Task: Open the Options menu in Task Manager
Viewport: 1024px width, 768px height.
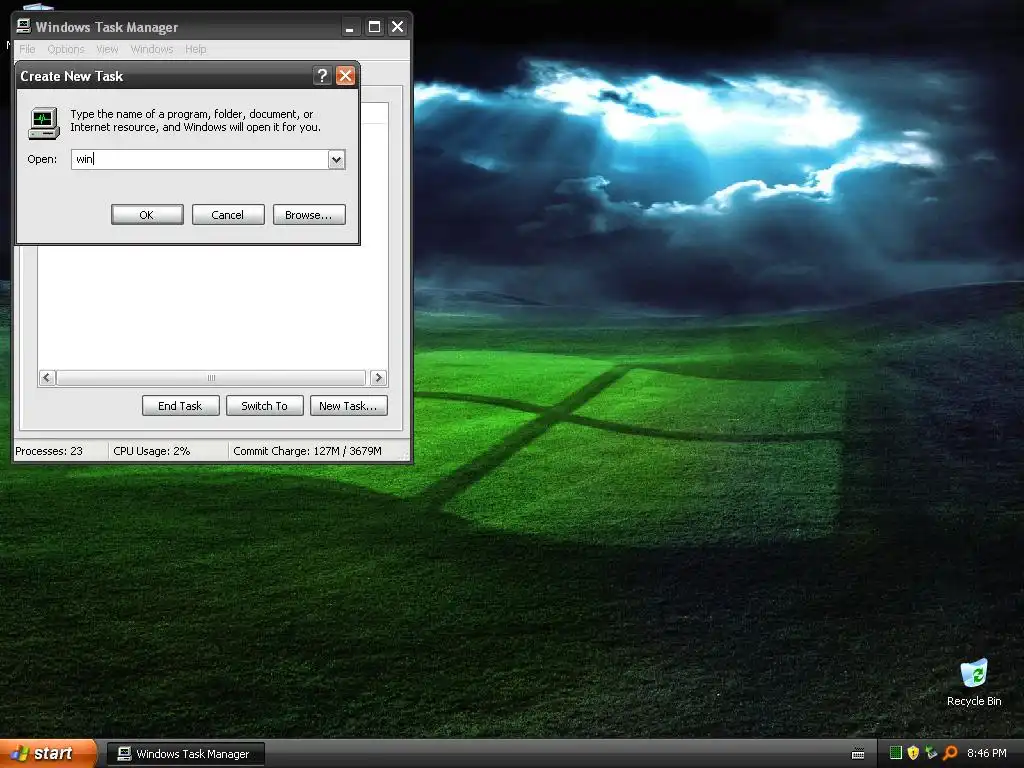Action: [x=66, y=49]
